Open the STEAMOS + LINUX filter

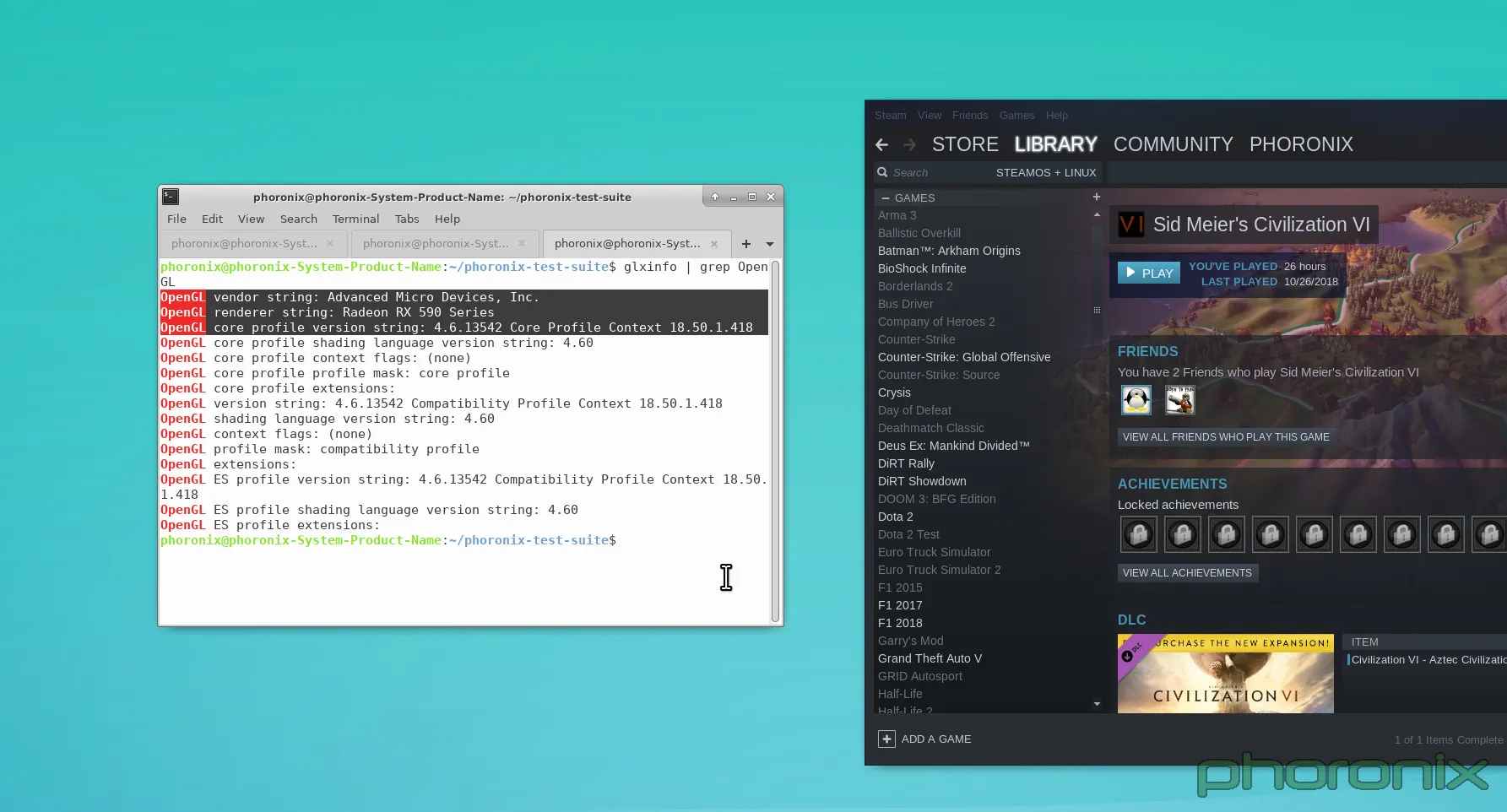coord(1046,172)
